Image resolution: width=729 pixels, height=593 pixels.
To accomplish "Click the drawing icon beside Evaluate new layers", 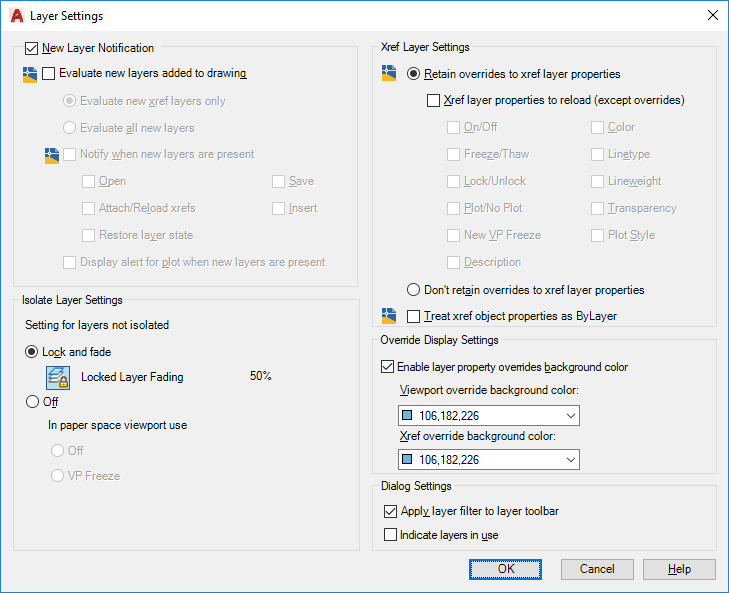I will 29,73.
